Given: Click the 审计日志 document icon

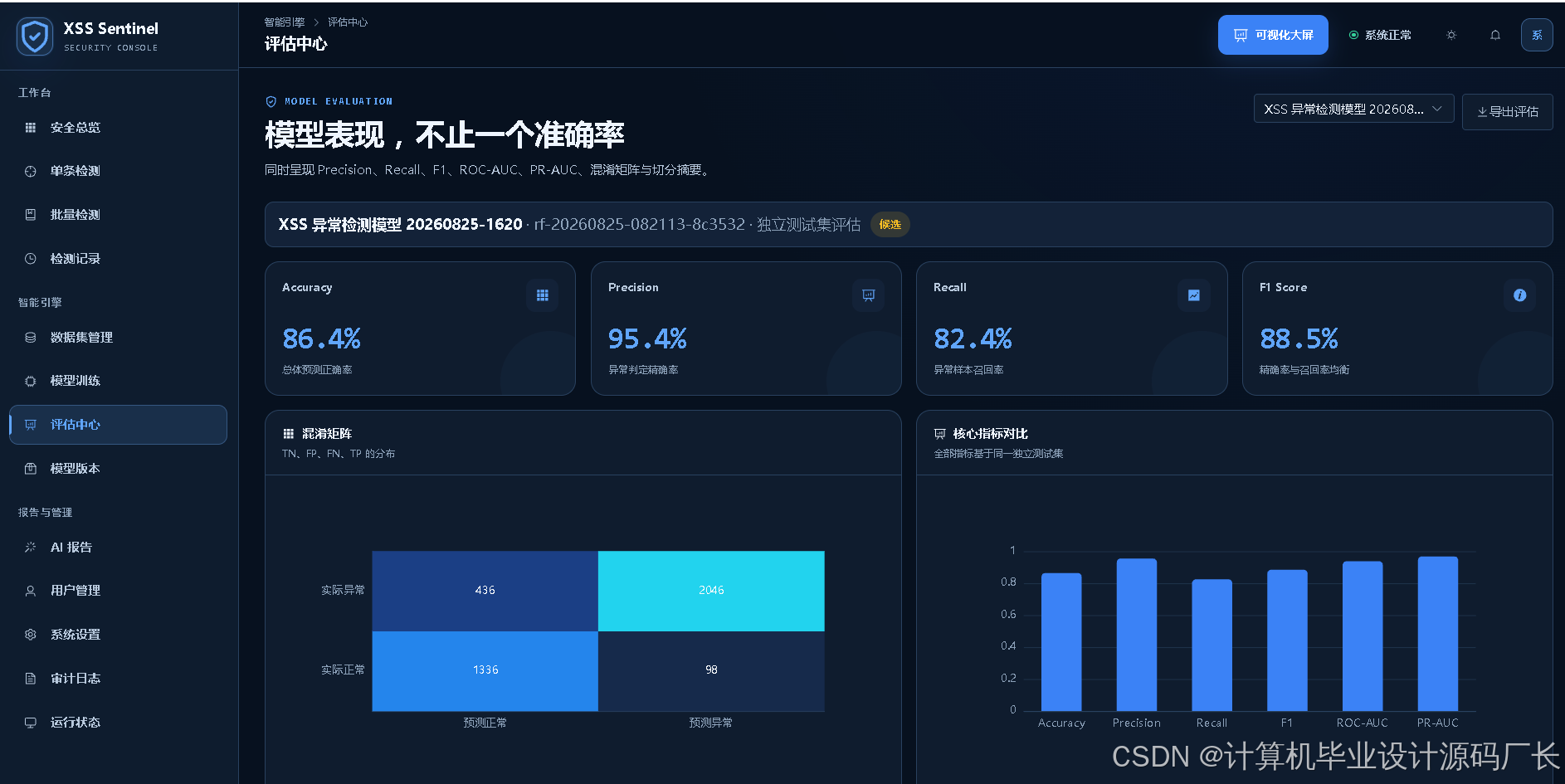Looking at the screenshot, I should (x=31, y=679).
